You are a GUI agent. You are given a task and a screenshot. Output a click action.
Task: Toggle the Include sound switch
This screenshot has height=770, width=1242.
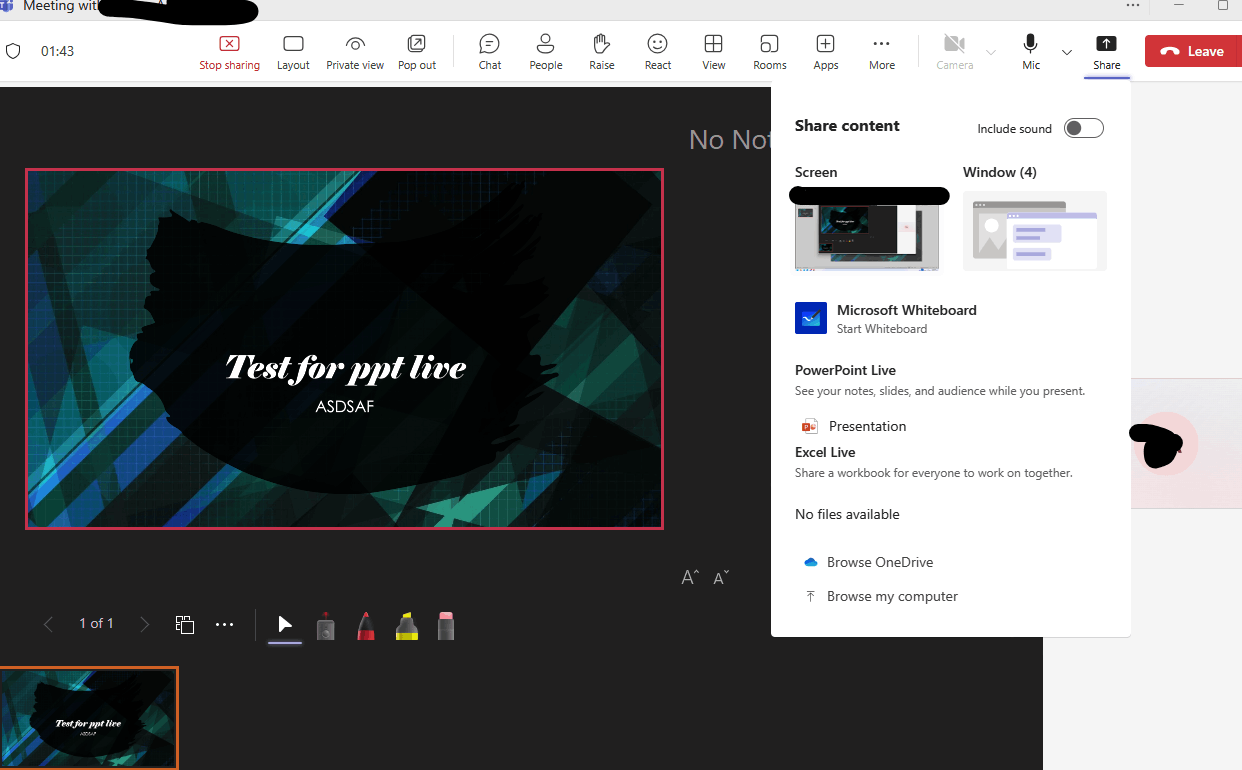point(1083,128)
